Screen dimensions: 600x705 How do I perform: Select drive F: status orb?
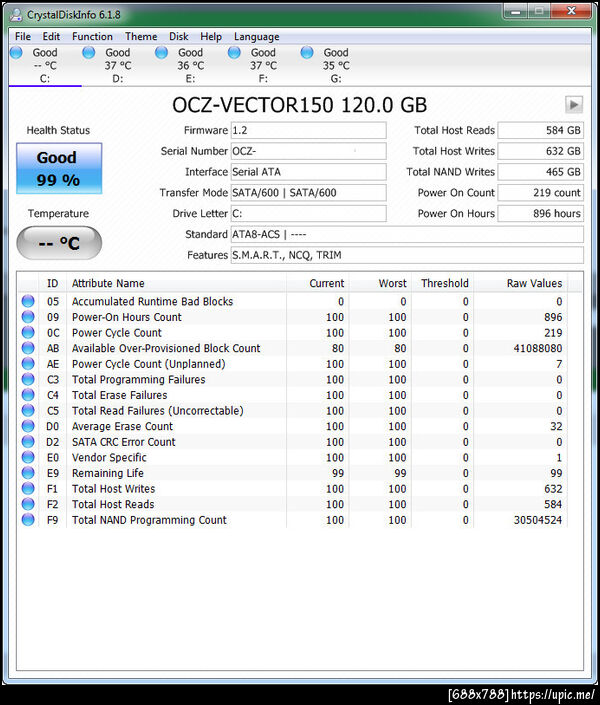[234, 53]
